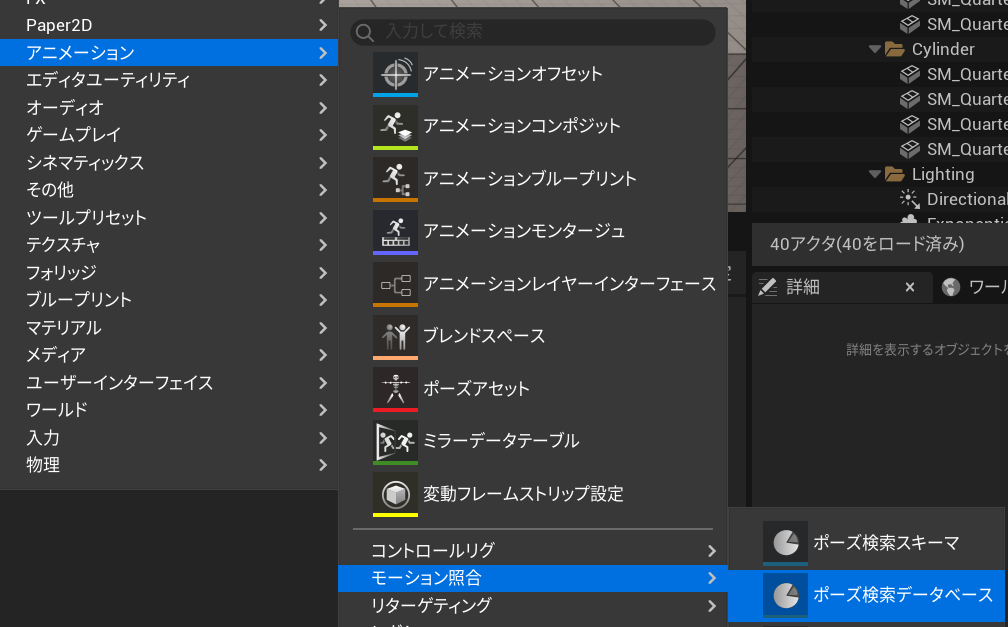Image resolution: width=1008 pixels, height=627 pixels.
Task: Expand the モーション照合 submenu arrow
Action: (712, 578)
